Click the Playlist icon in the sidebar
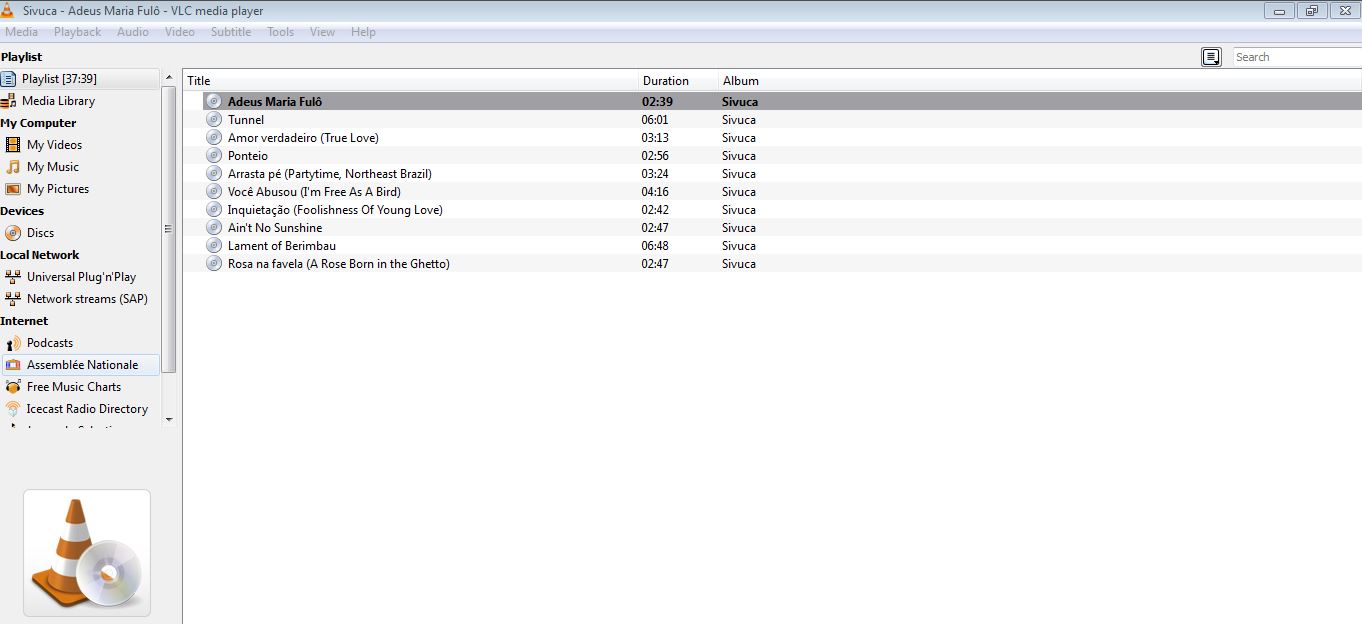 (8, 79)
